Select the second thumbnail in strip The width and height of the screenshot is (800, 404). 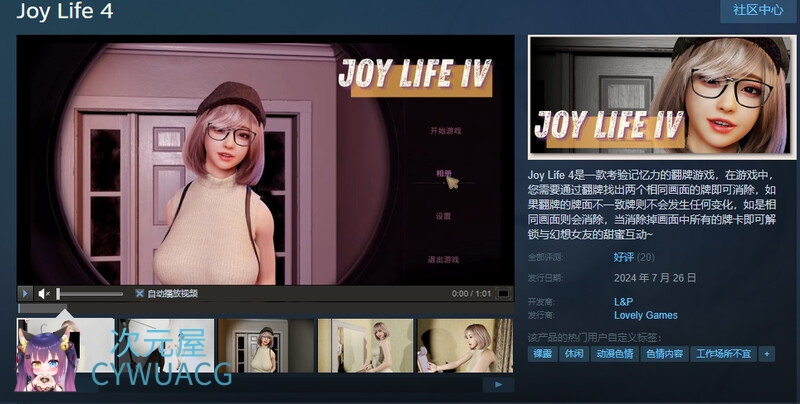pyautogui.click(x=166, y=346)
